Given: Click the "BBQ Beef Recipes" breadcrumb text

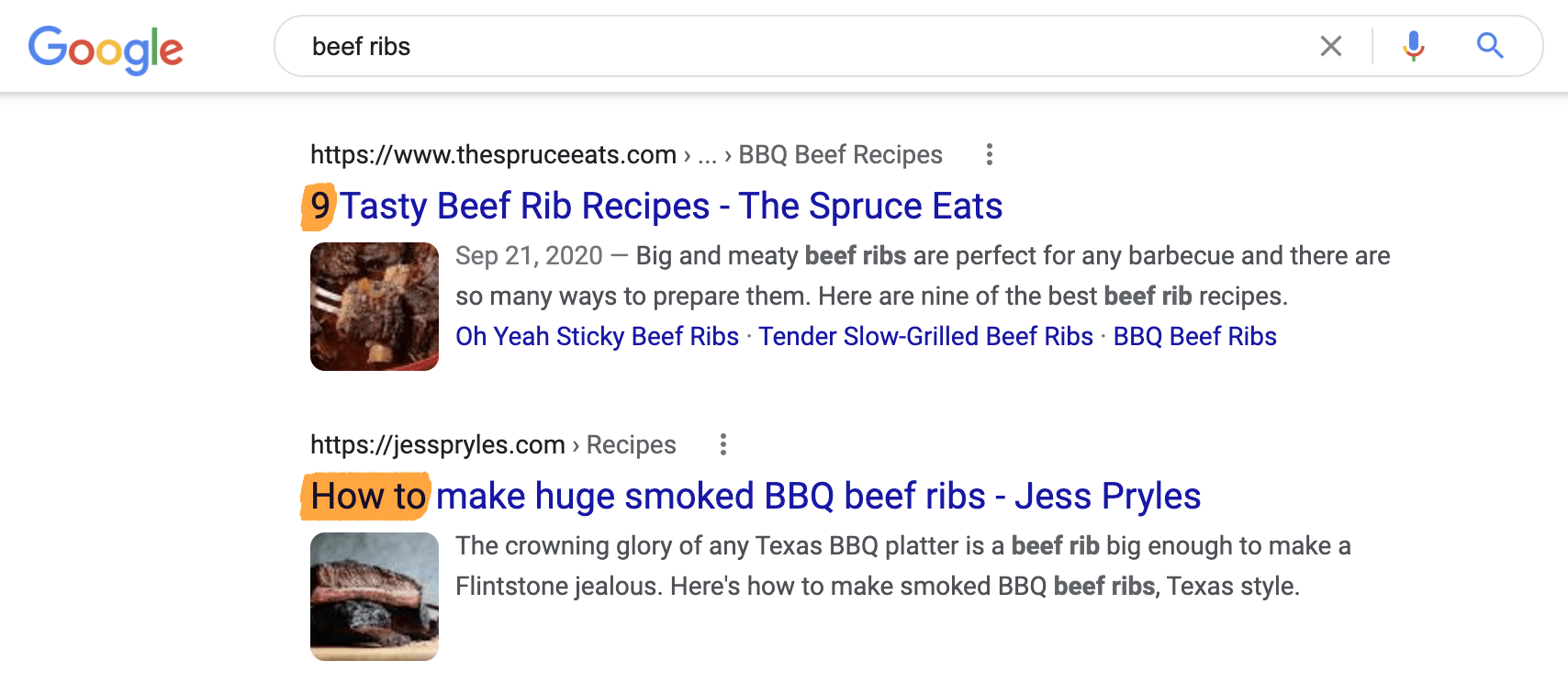Looking at the screenshot, I should point(840,155).
